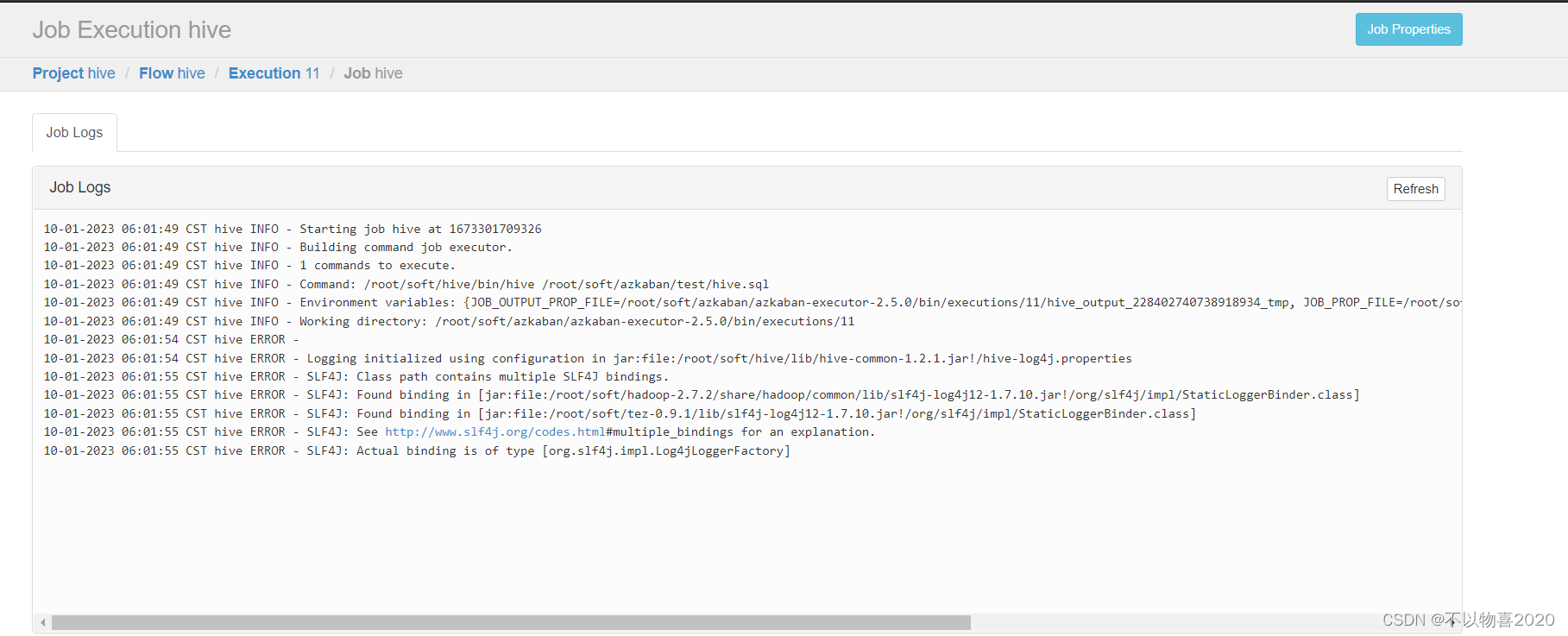This screenshot has width=1568, height=636.
Task: Open Execution 11 breadcrumb link
Action: click(274, 73)
